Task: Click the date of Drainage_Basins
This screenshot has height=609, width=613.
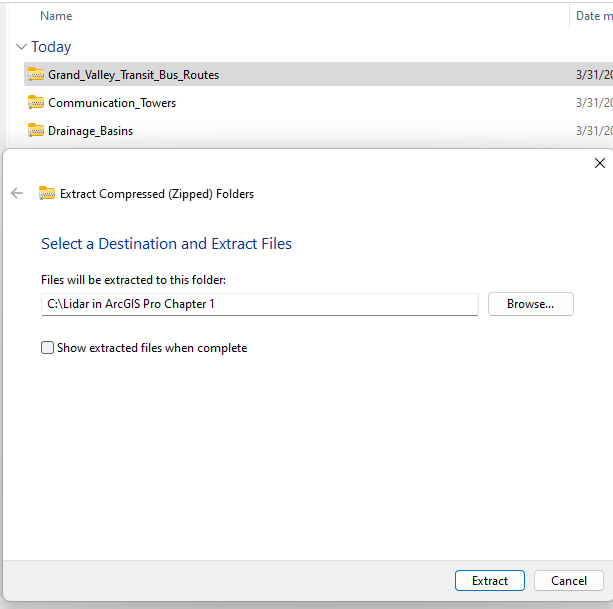Action: pos(594,131)
